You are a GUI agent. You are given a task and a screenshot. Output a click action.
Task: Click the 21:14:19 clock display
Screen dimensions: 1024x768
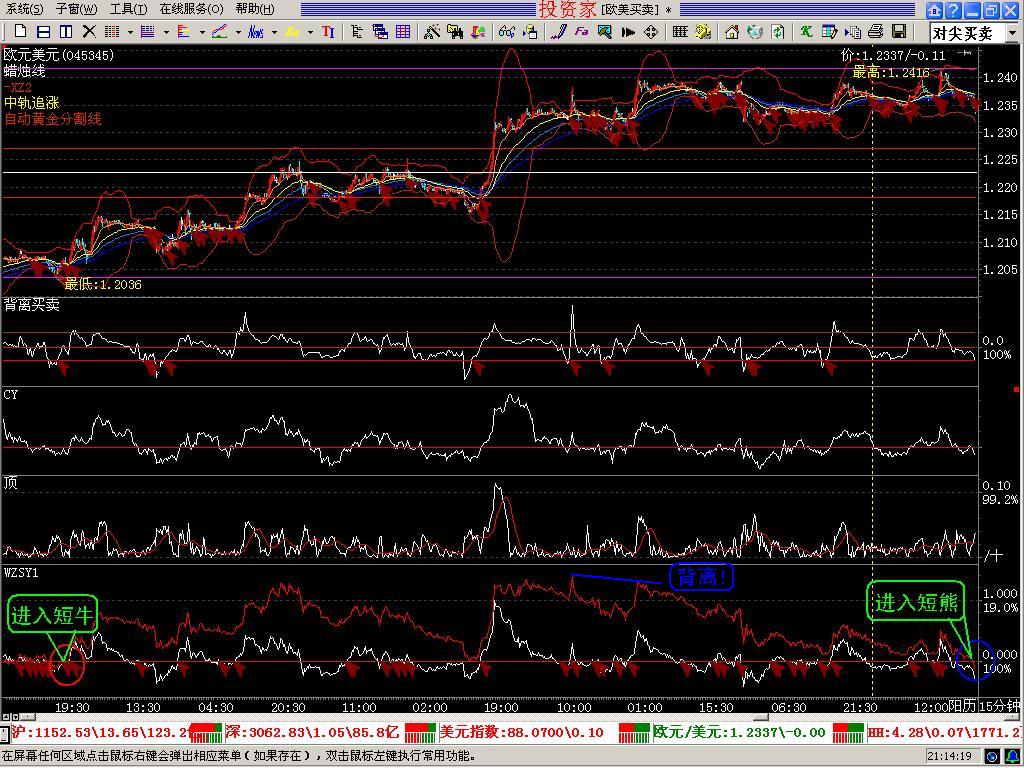point(953,757)
